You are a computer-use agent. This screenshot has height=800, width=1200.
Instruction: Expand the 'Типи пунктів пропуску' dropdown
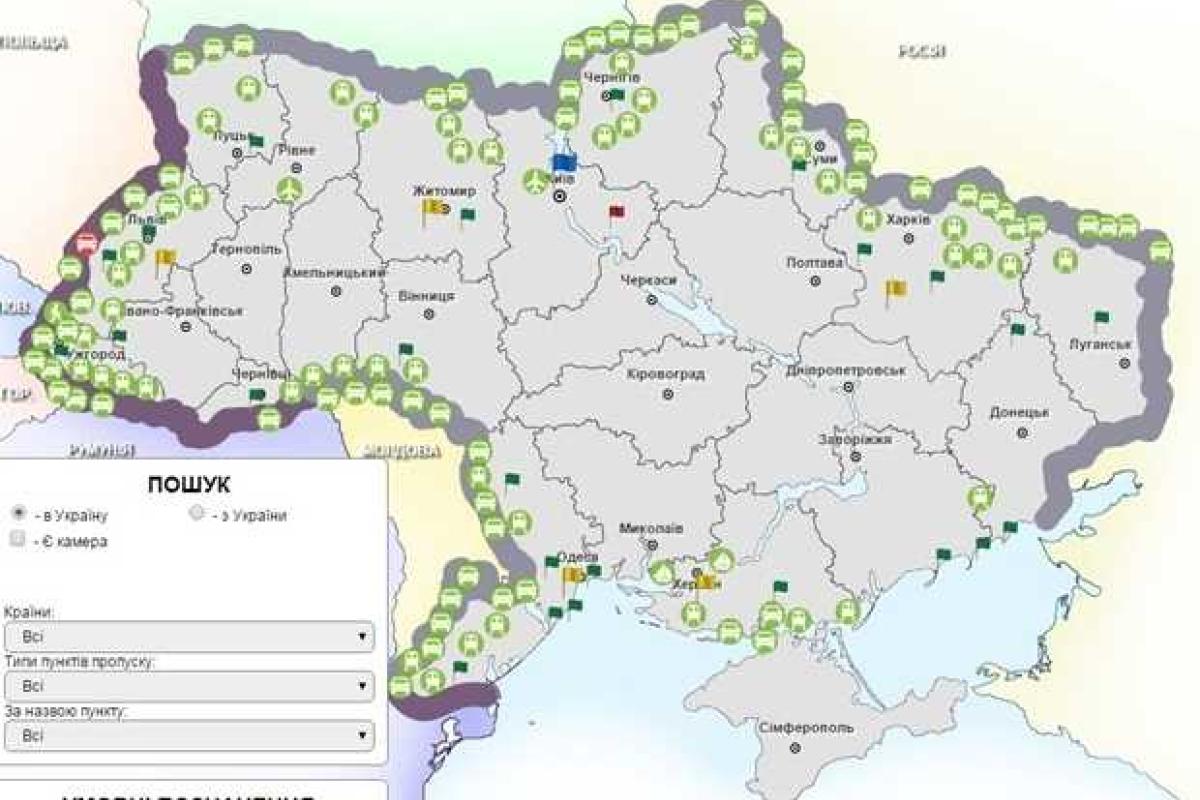pos(189,686)
